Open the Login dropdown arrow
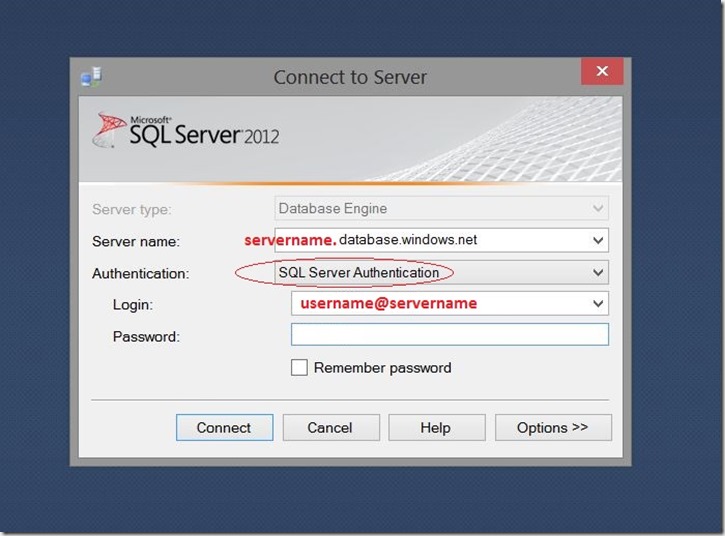 (x=598, y=303)
